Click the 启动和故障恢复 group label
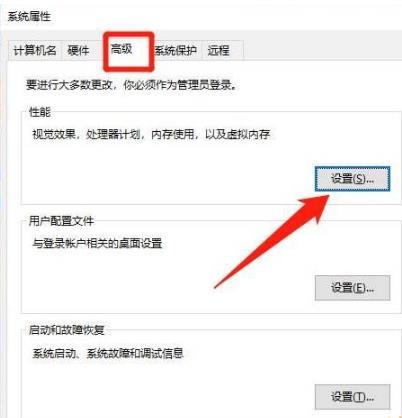The height and width of the screenshot is (418, 402). click(67, 330)
